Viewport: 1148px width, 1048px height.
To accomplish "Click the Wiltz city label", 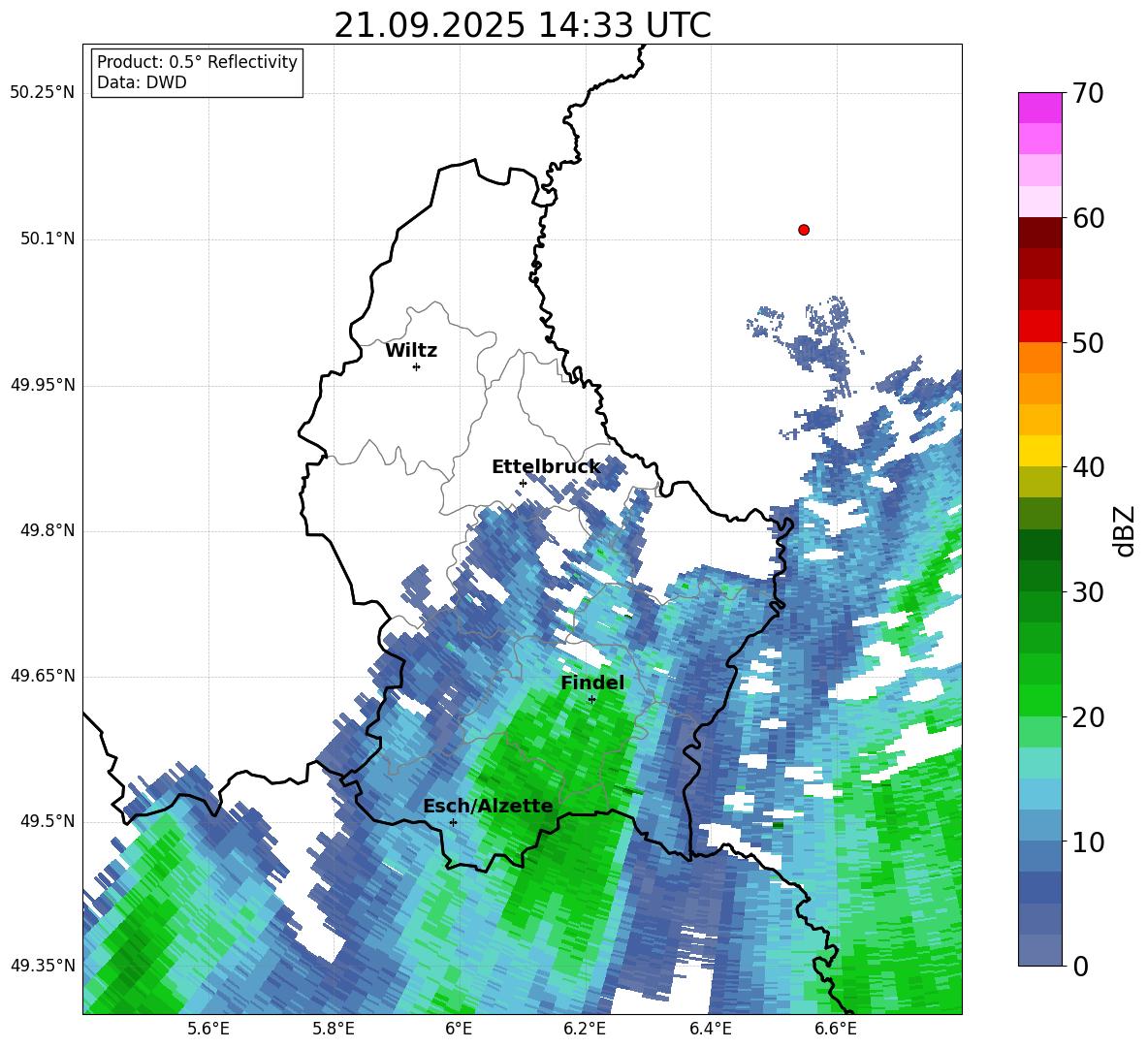I will (x=411, y=351).
